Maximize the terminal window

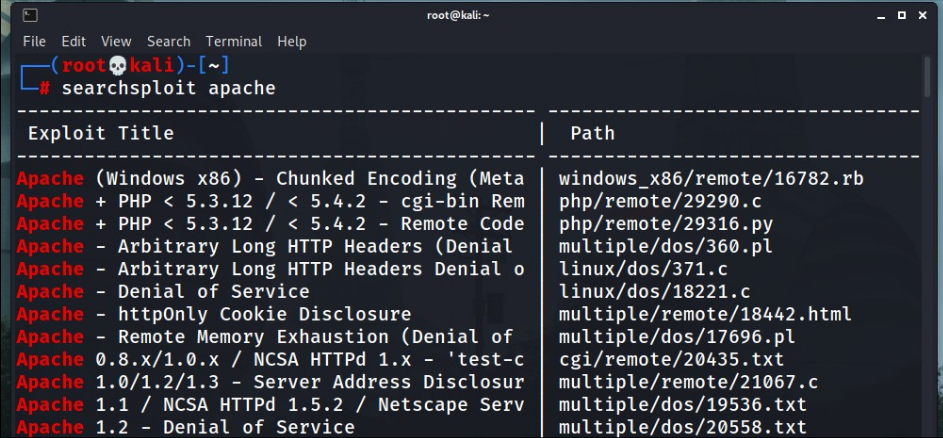(x=900, y=15)
